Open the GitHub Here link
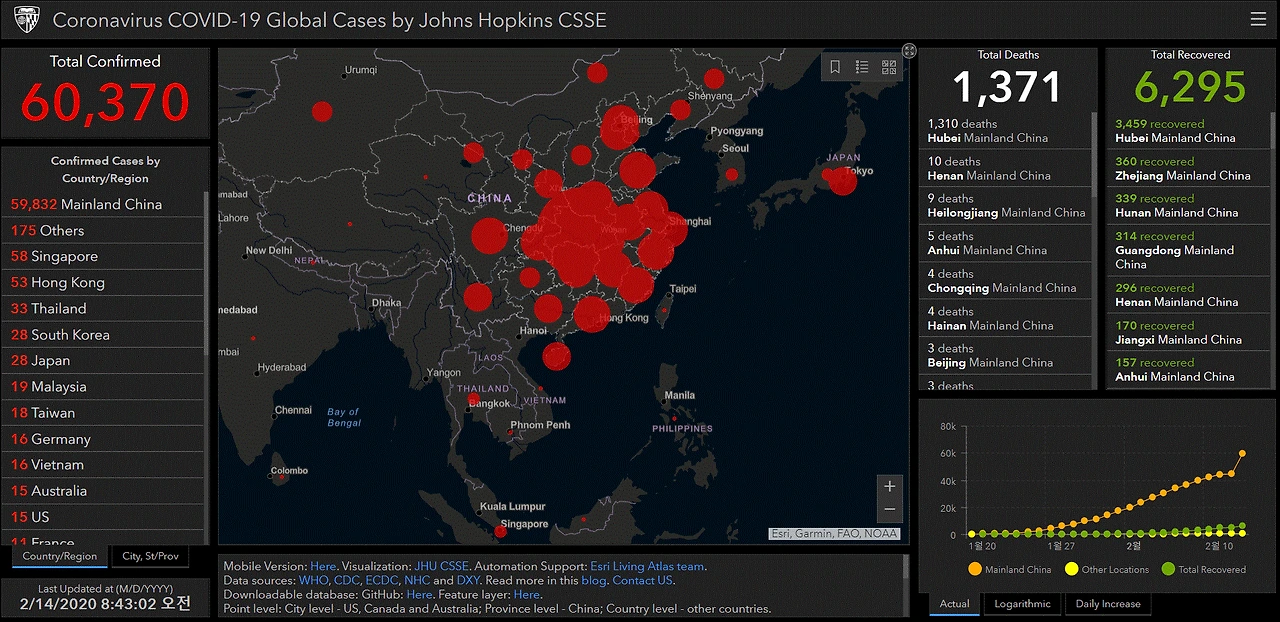Screen dimensions: 1280x622 pos(419,594)
